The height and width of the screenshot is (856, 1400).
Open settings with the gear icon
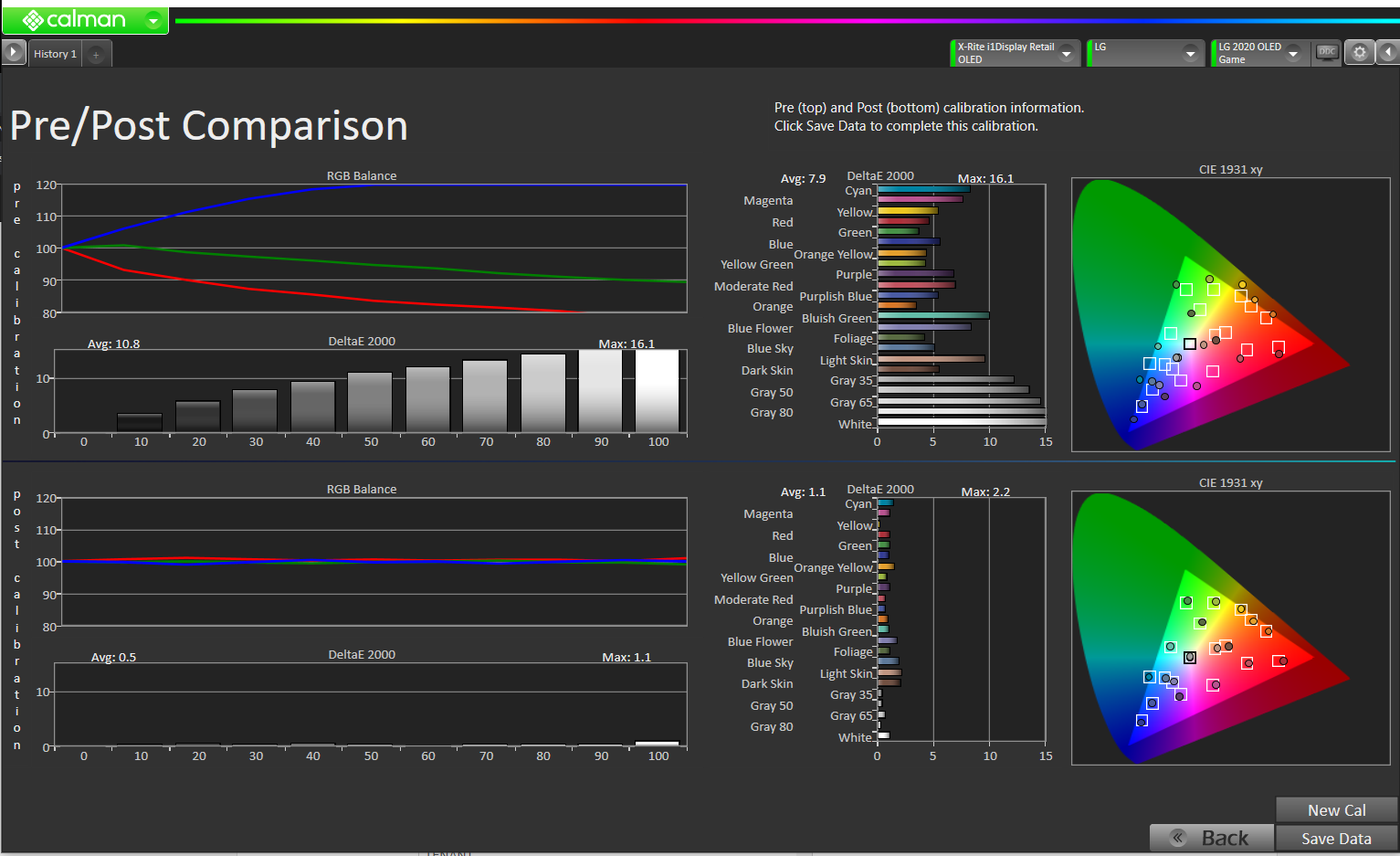point(1359,53)
